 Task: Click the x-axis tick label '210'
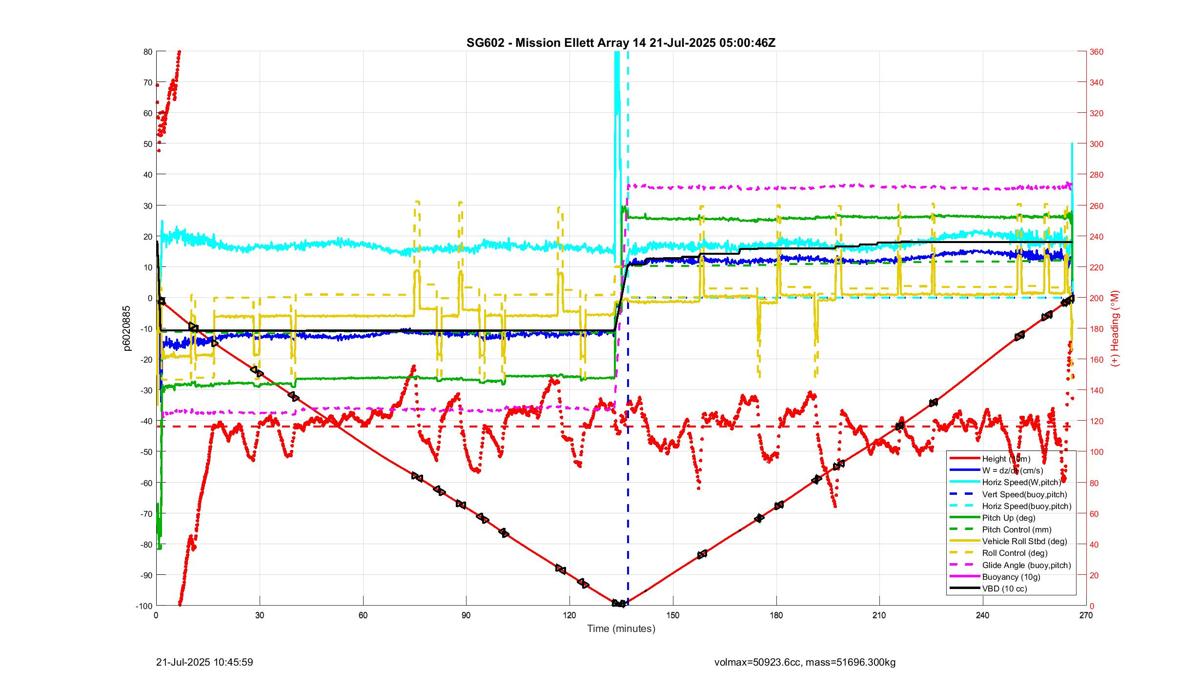point(879,616)
